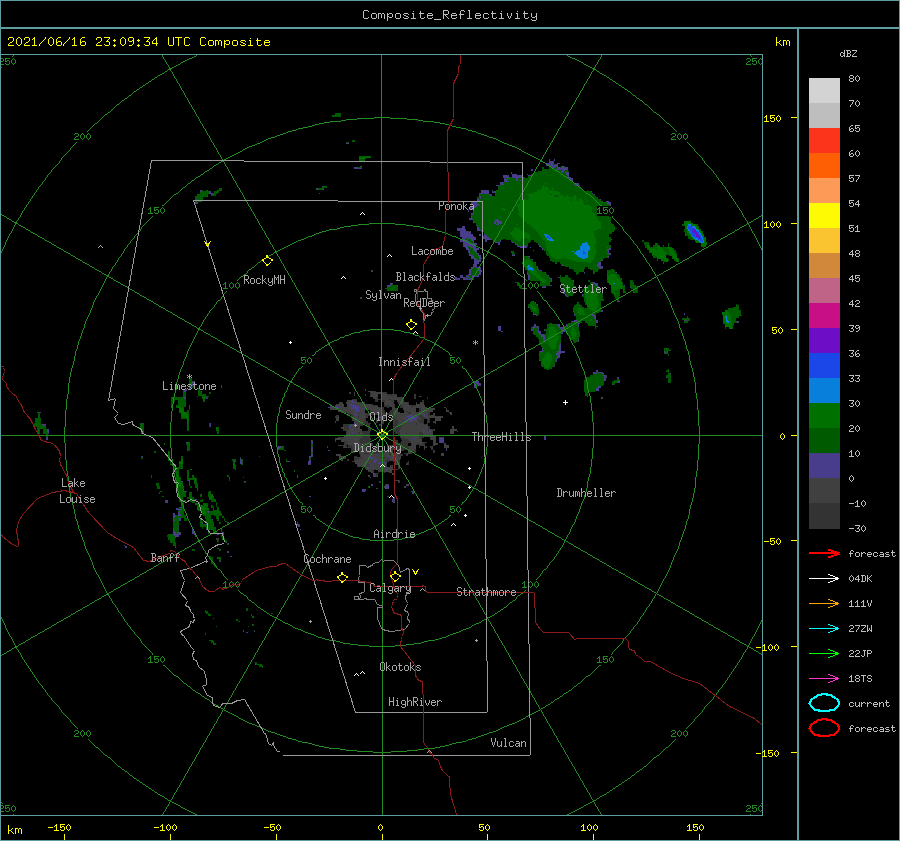Click the magenta 39-42 dBZ swatch
Screen dimensions: 900x841
tap(824, 316)
